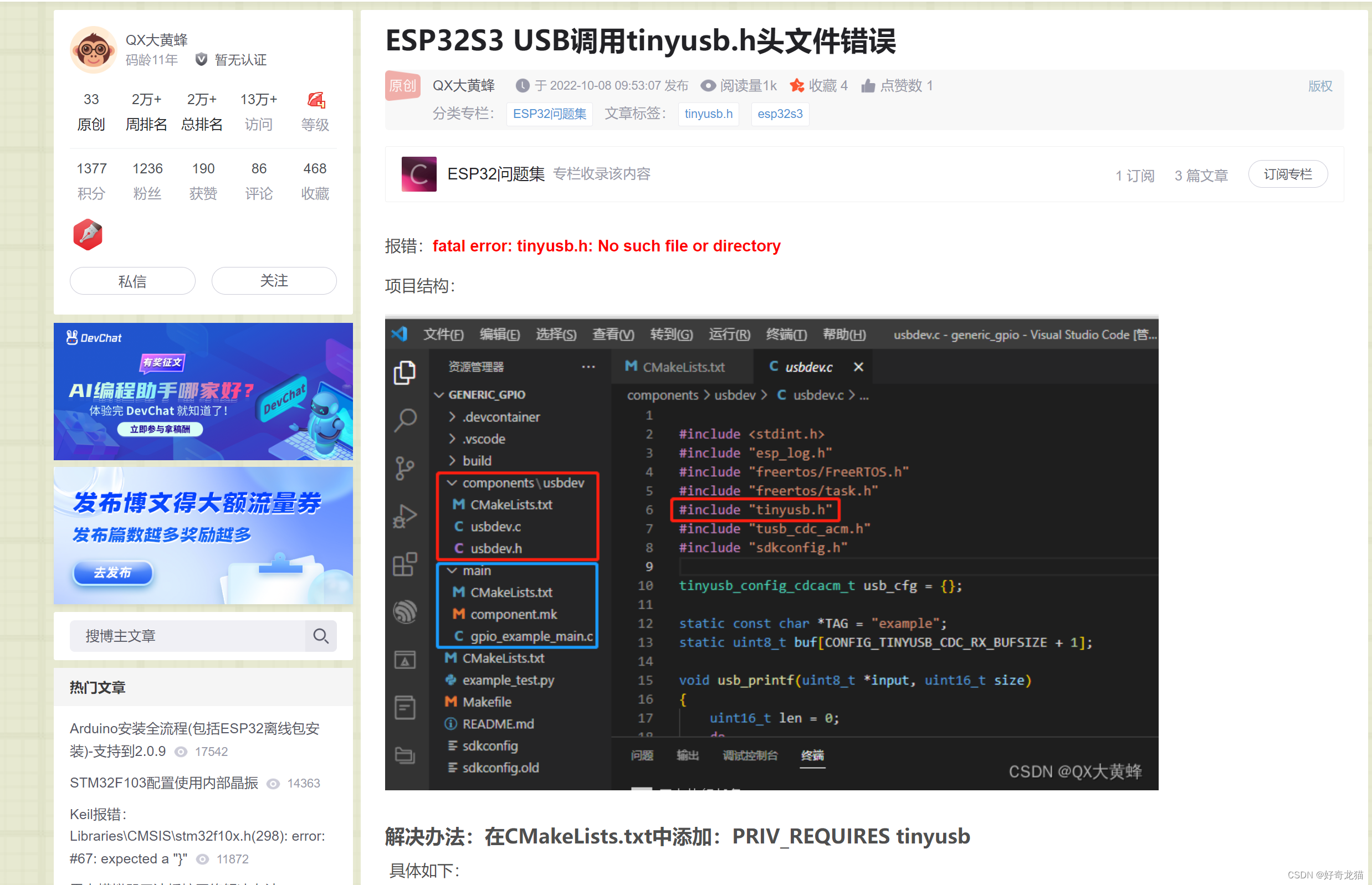This screenshot has width=1372, height=885.
Task: Switch to the 输出 panel tab
Action: coord(687,755)
